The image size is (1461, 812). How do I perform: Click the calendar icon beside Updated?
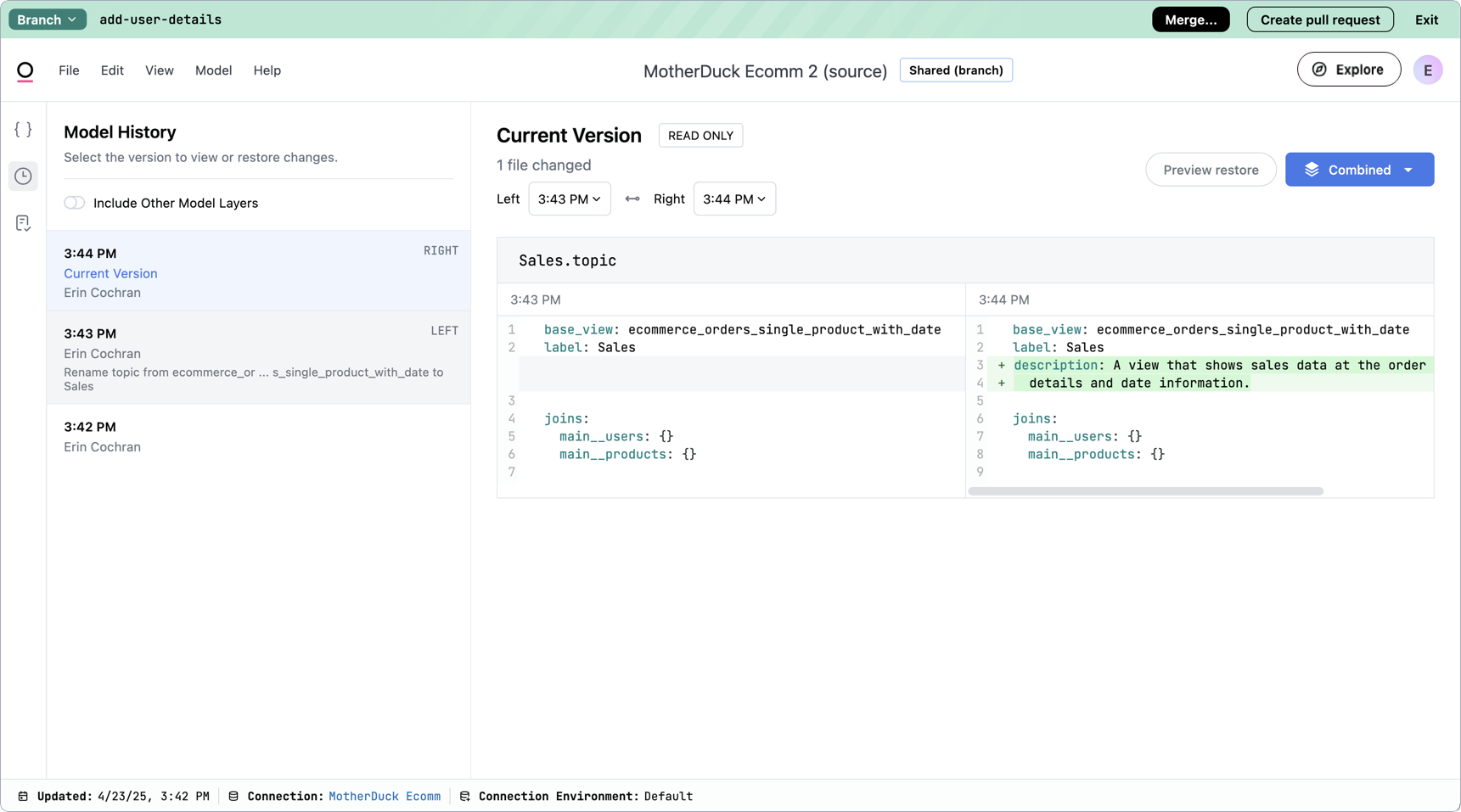[23, 796]
